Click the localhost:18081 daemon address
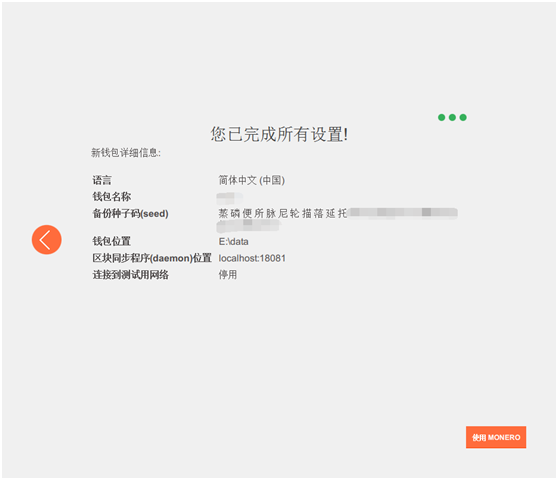 (x=252, y=258)
